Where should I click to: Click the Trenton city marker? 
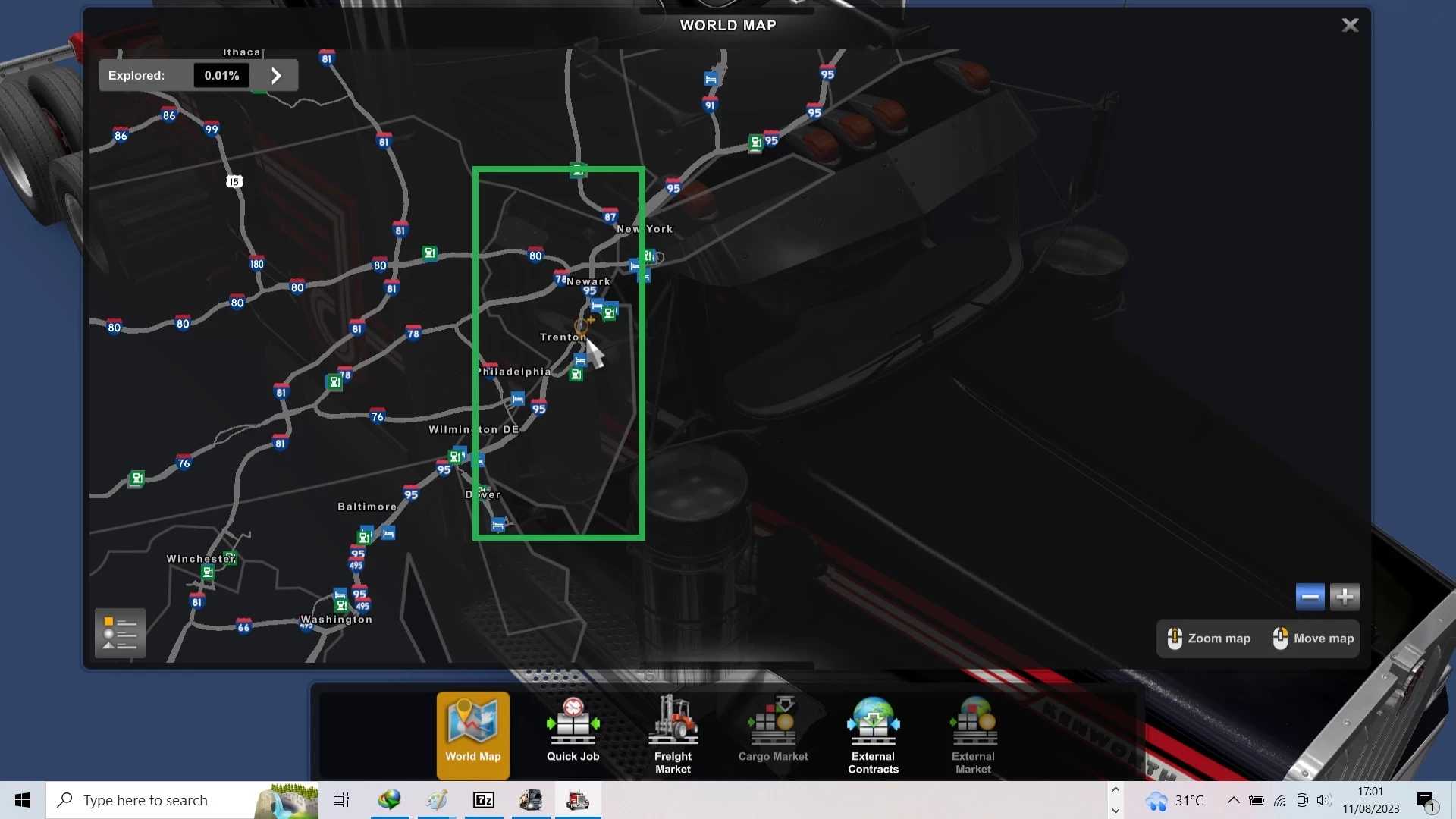(581, 327)
